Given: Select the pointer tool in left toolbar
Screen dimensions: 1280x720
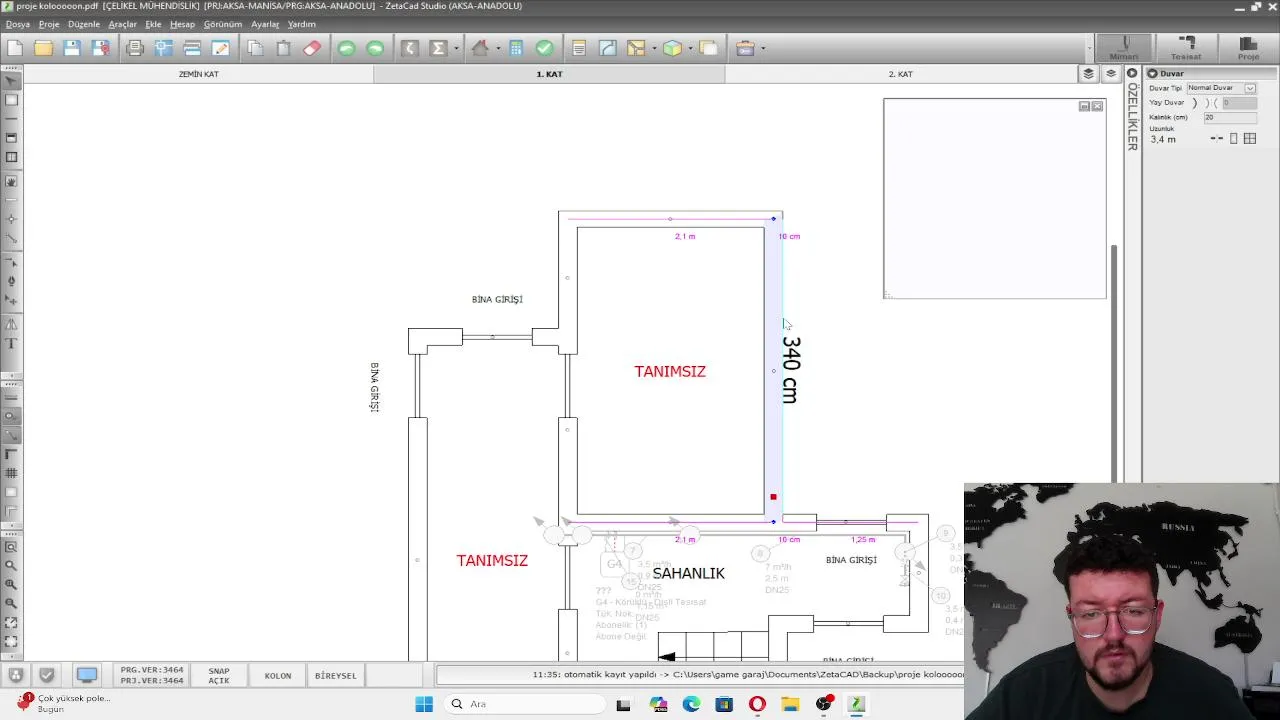Looking at the screenshot, I should [x=12, y=81].
